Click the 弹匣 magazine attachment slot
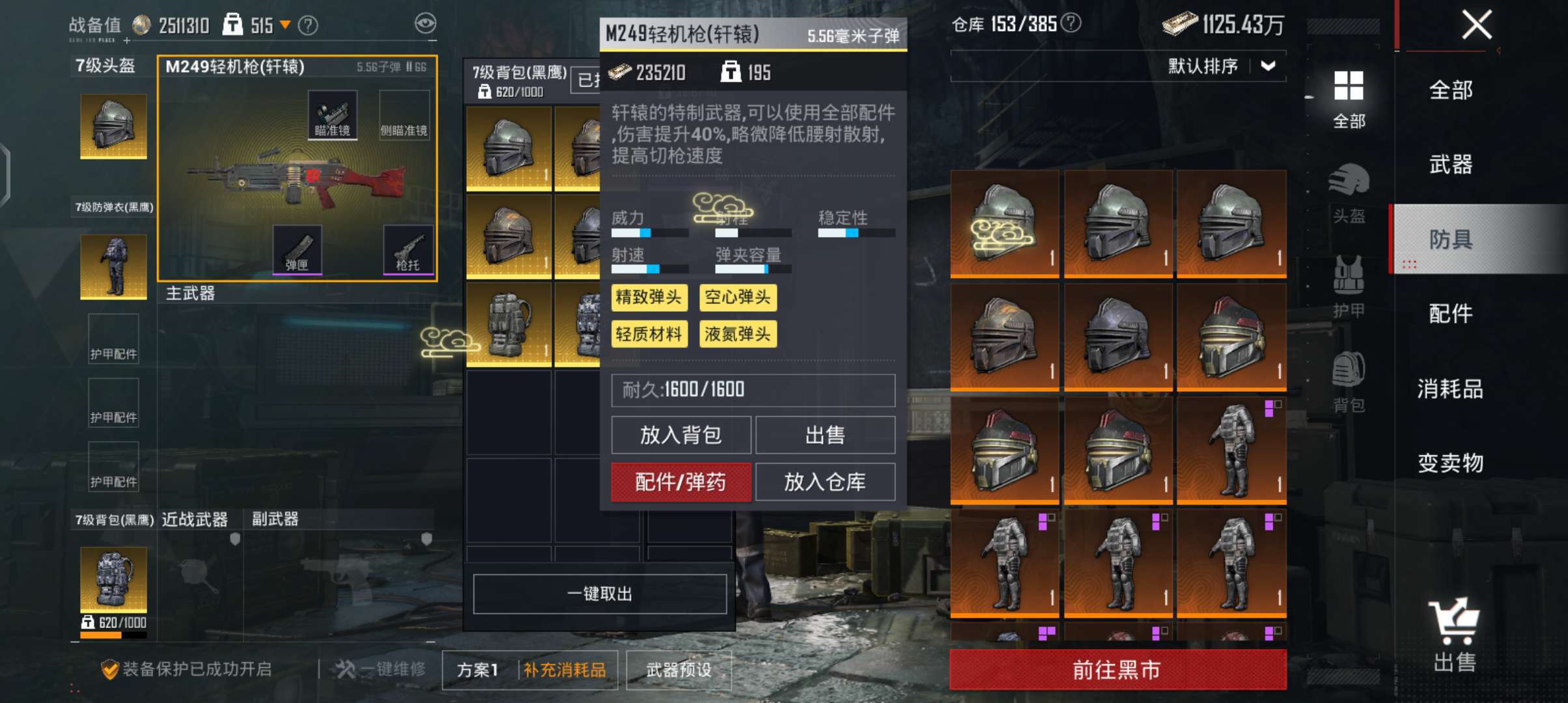1568x703 pixels. 297,249
